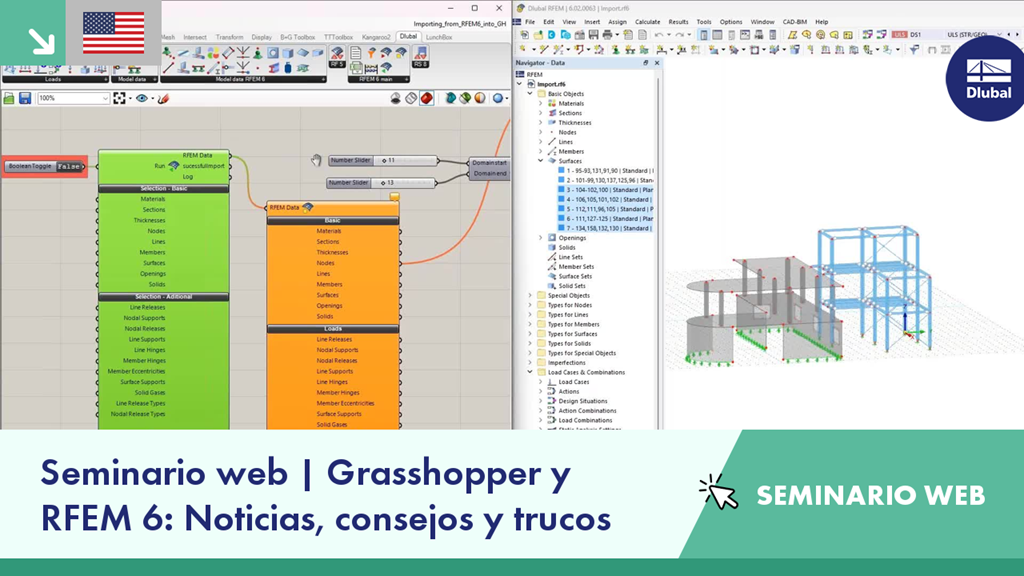Expand the Types for Members folder
Viewport: 1024px width, 576px height.
(530, 324)
